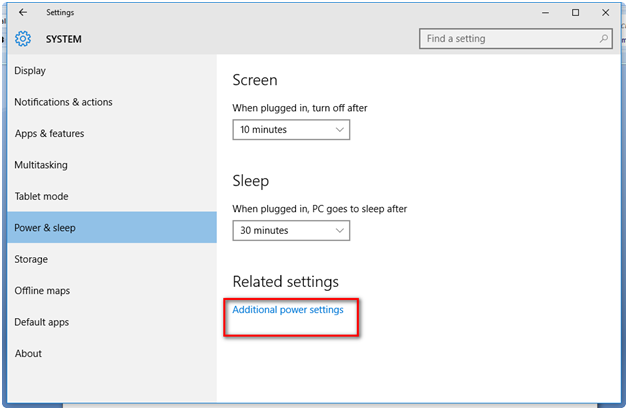Open the Storage settings page
Screen dimensions: 628x410
pos(31,260)
